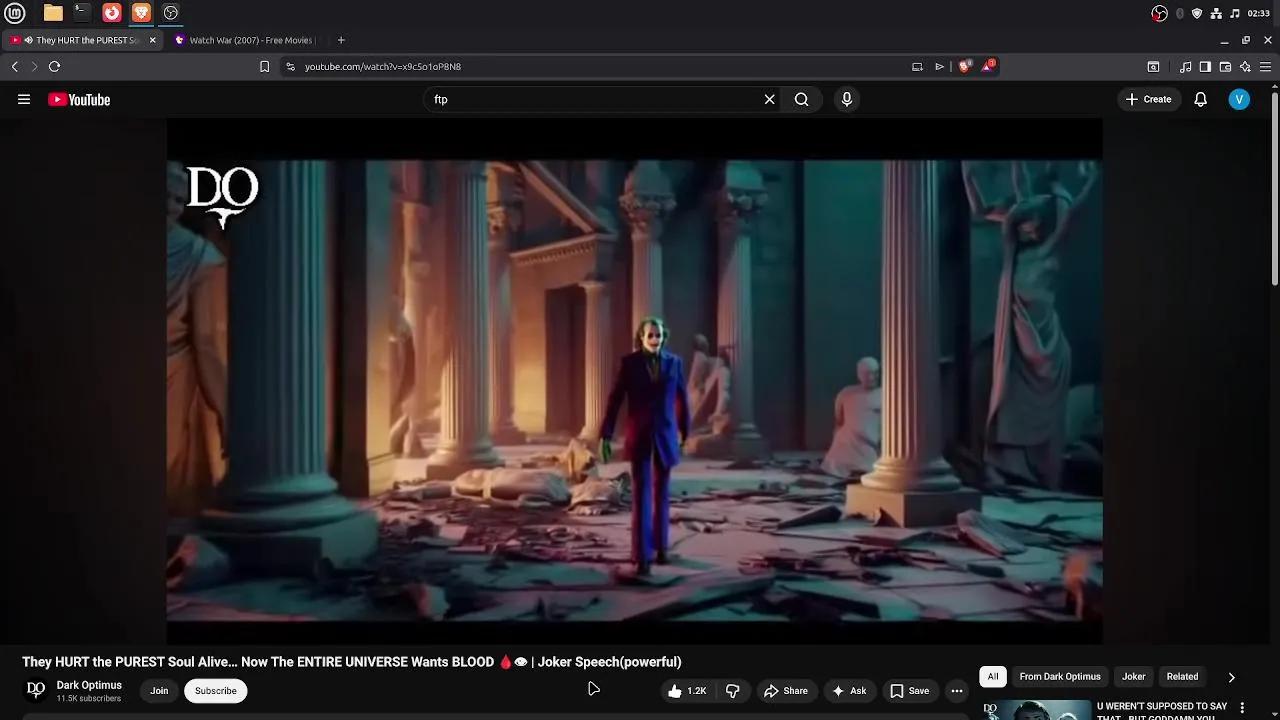Open the Leo AI sparkle icon
This screenshot has width=1280, height=720.
click(x=1245, y=67)
